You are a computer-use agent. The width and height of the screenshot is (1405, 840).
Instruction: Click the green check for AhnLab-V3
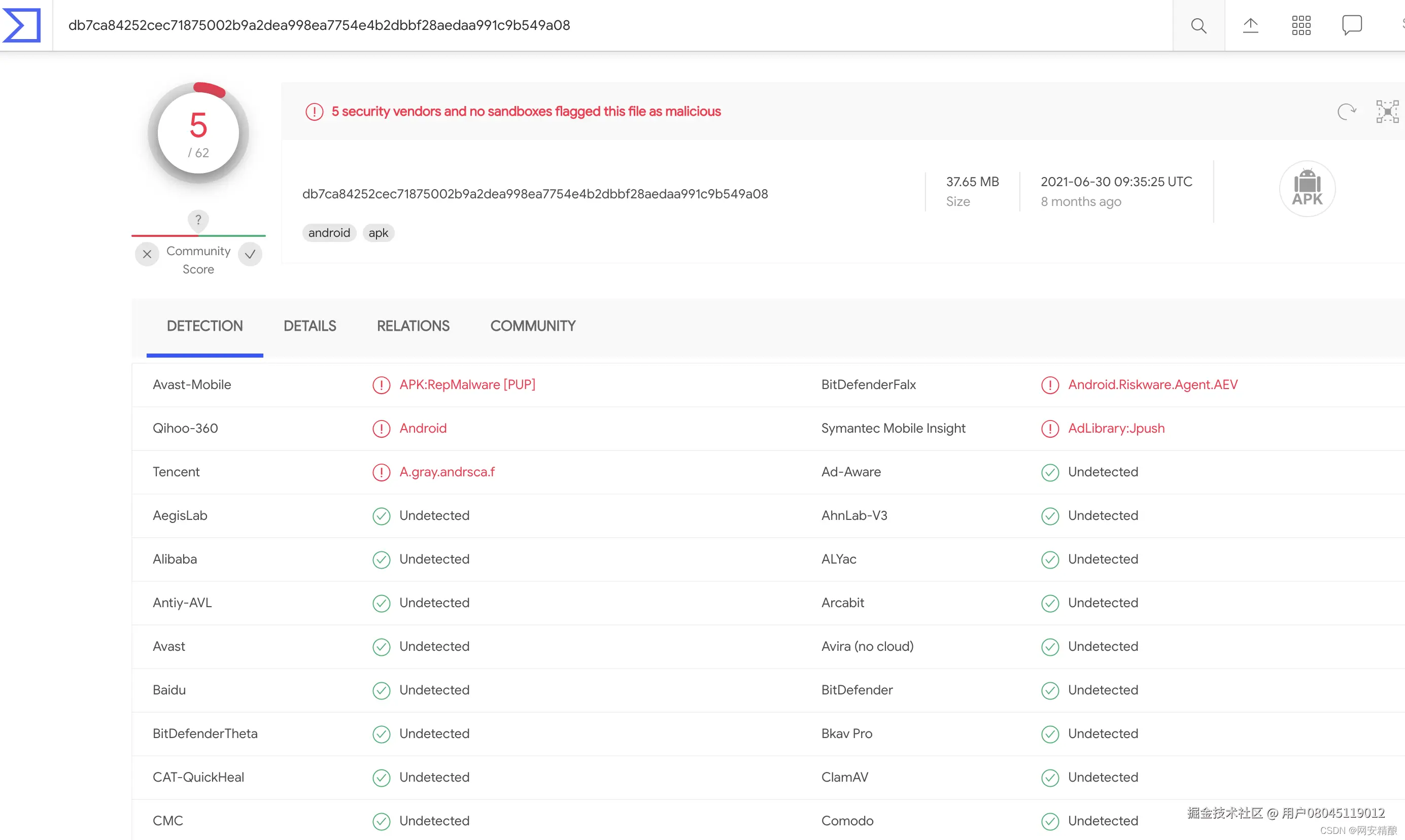[1050, 516]
